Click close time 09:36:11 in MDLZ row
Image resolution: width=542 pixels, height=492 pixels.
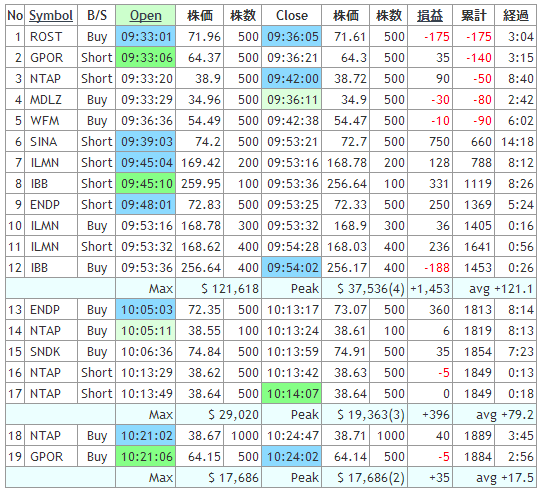(292, 100)
